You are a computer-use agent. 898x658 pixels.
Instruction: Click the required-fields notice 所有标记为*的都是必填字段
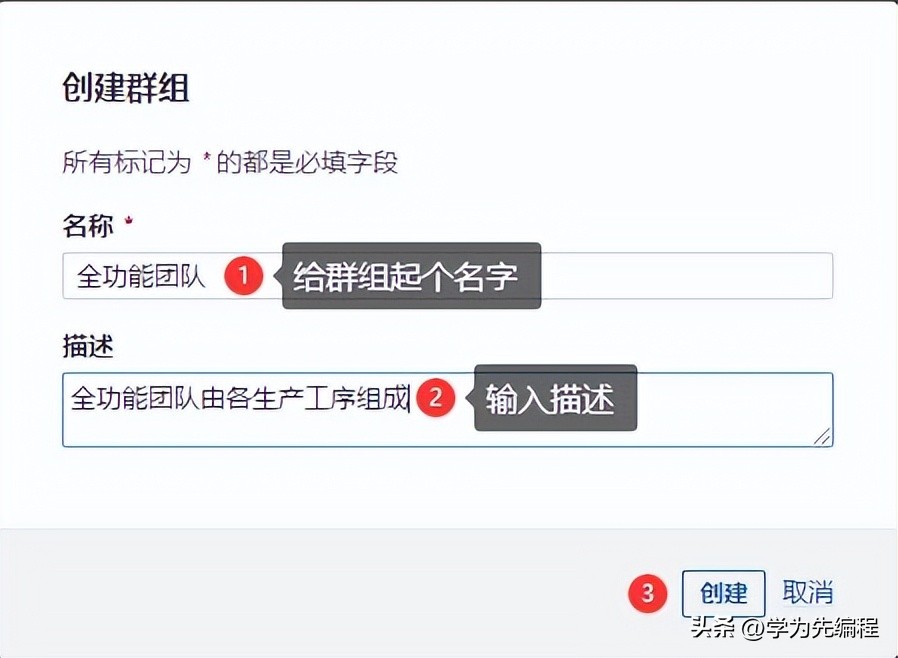click(230, 163)
